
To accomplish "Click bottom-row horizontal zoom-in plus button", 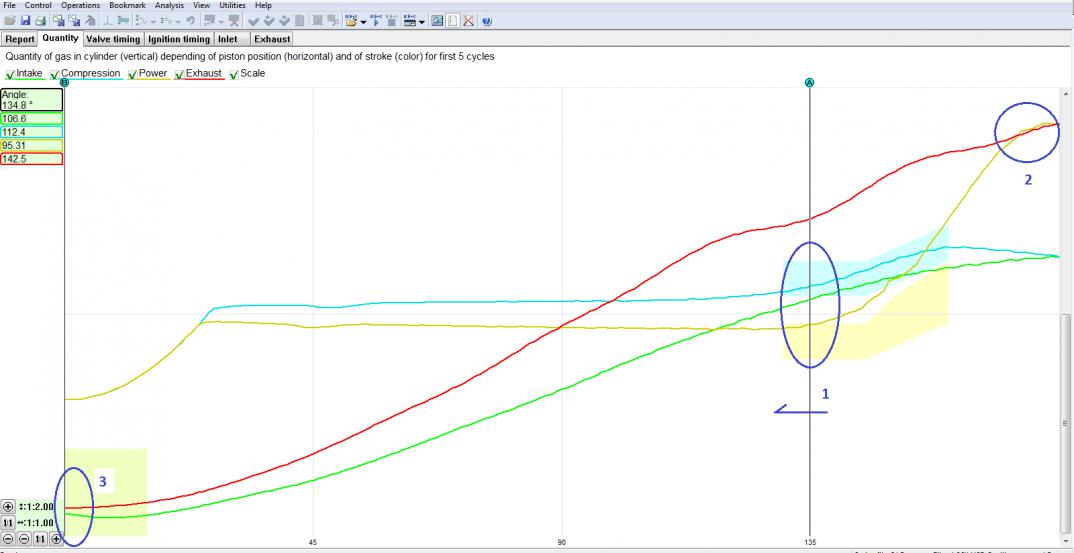I will [56, 539].
